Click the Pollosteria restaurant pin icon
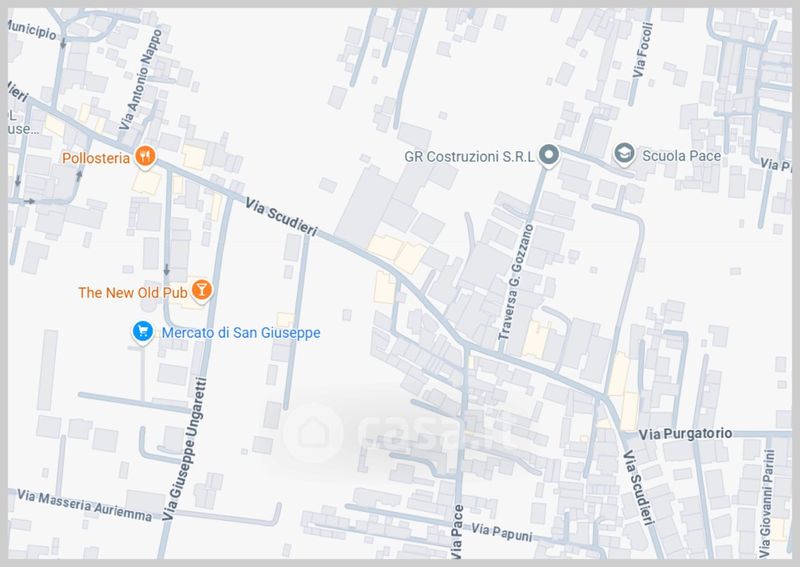800x567 pixels. point(145,156)
